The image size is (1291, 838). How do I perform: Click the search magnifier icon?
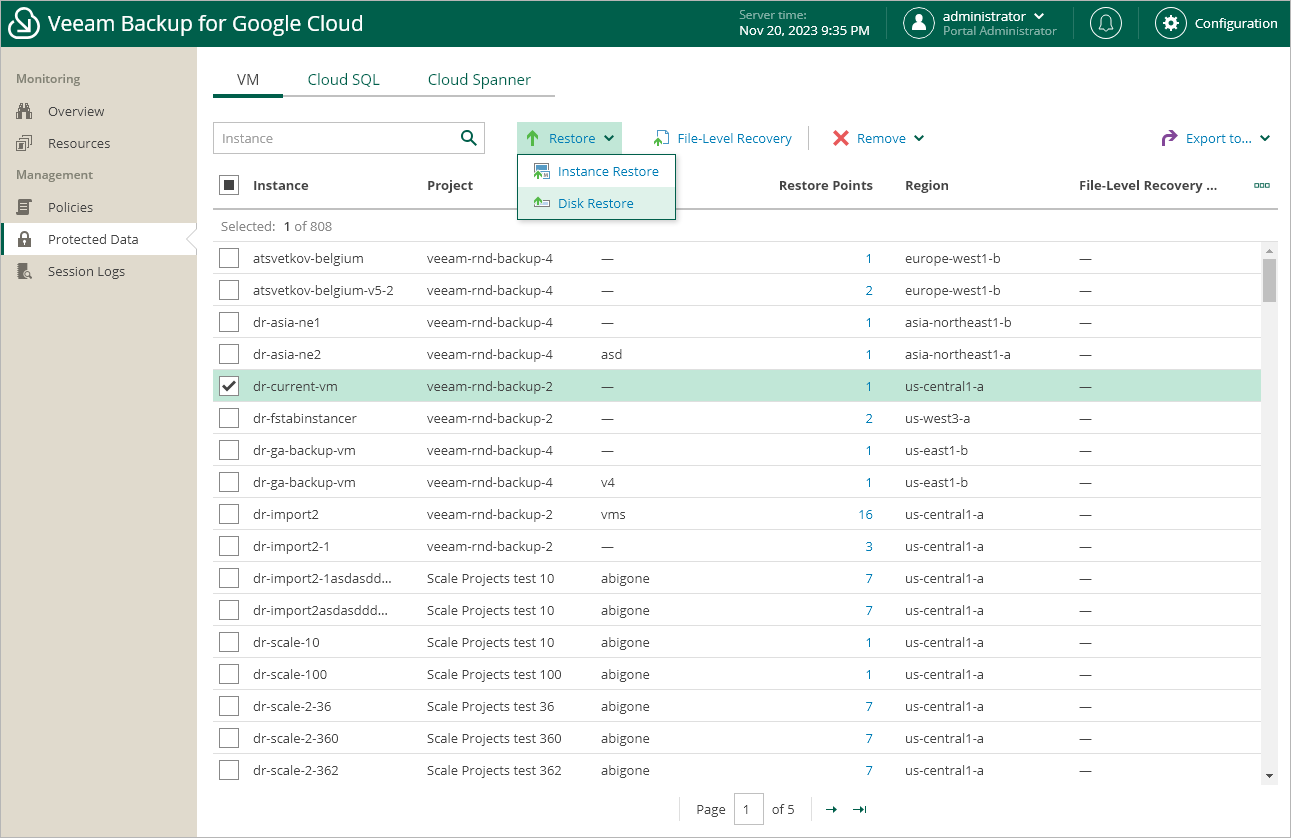pos(468,138)
